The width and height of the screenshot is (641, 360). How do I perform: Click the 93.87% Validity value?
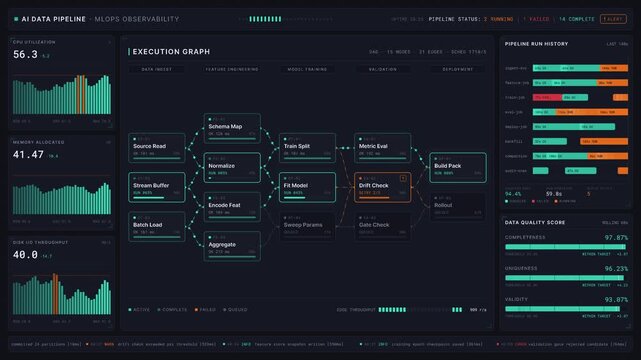[x=616, y=300]
